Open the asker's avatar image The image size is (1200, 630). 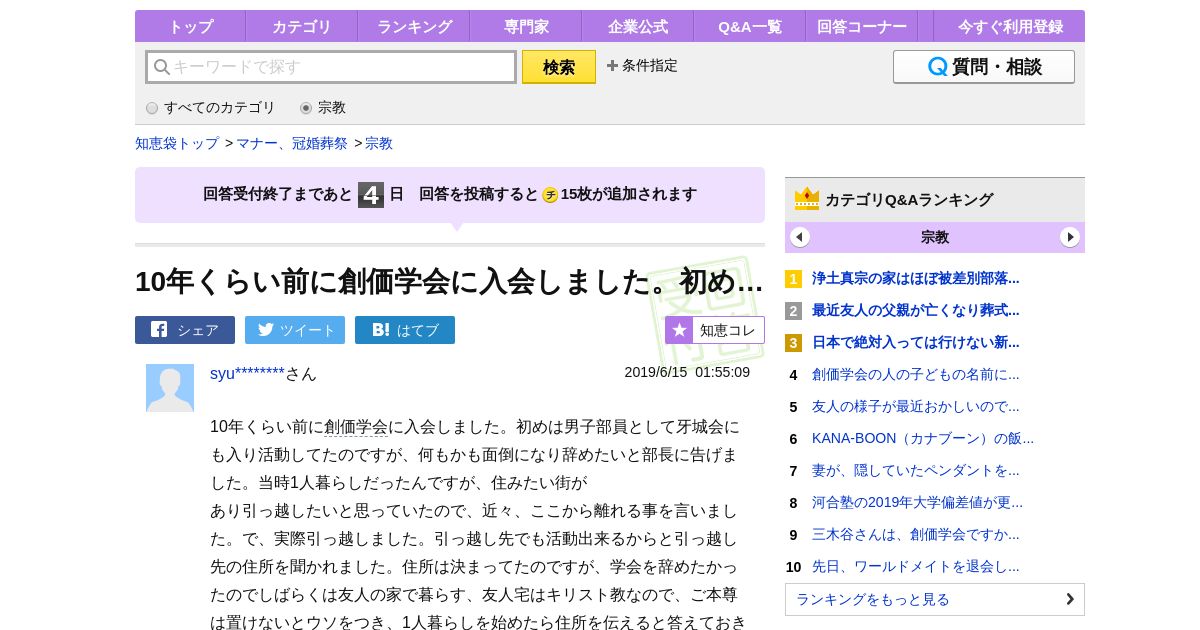(170, 388)
